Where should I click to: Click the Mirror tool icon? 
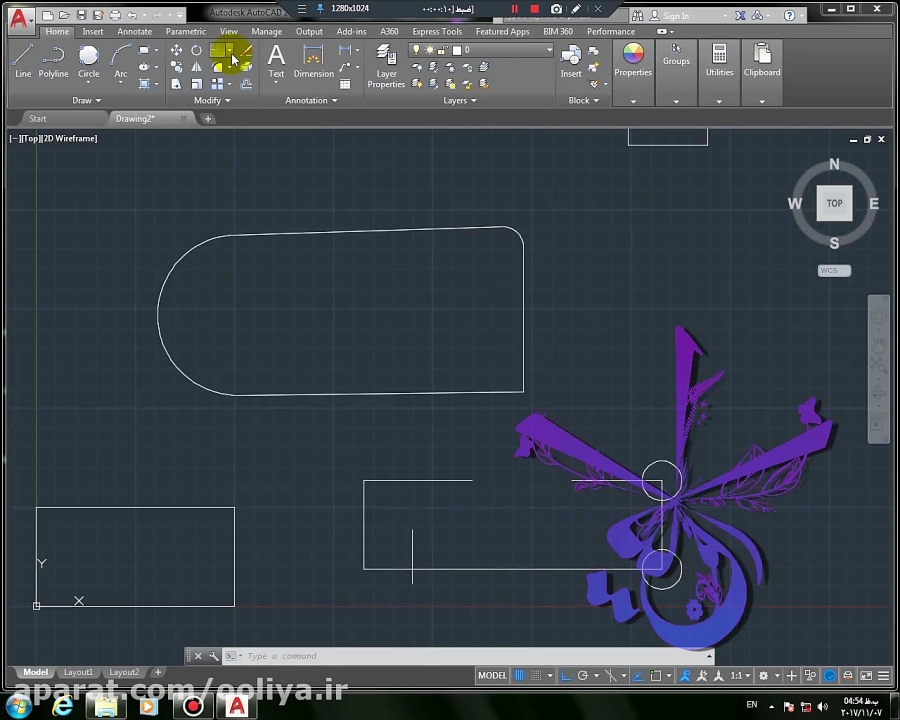[x=196, y=67]
